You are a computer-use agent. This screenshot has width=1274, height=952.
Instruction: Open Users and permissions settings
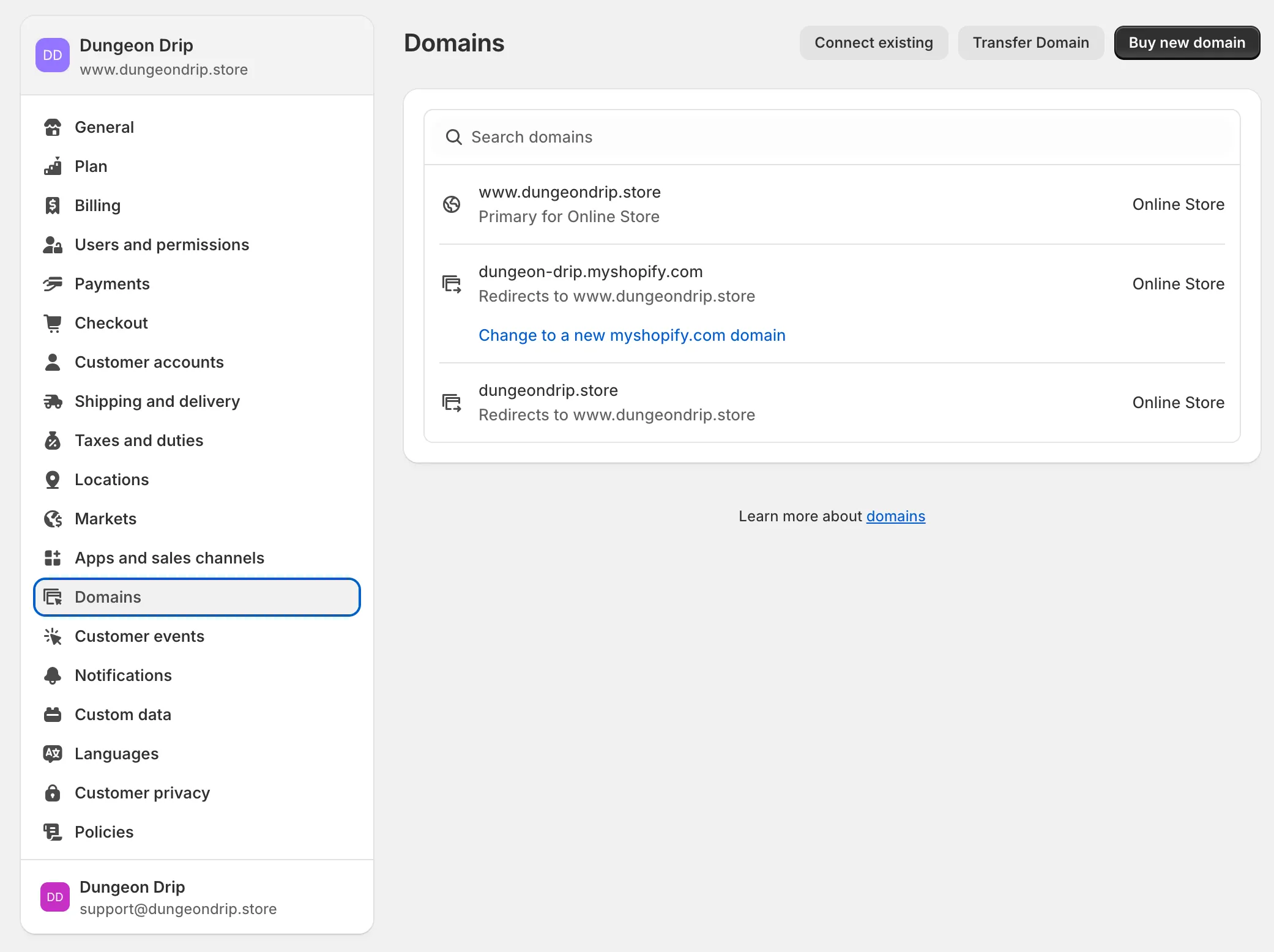click(x=162, y=245)
